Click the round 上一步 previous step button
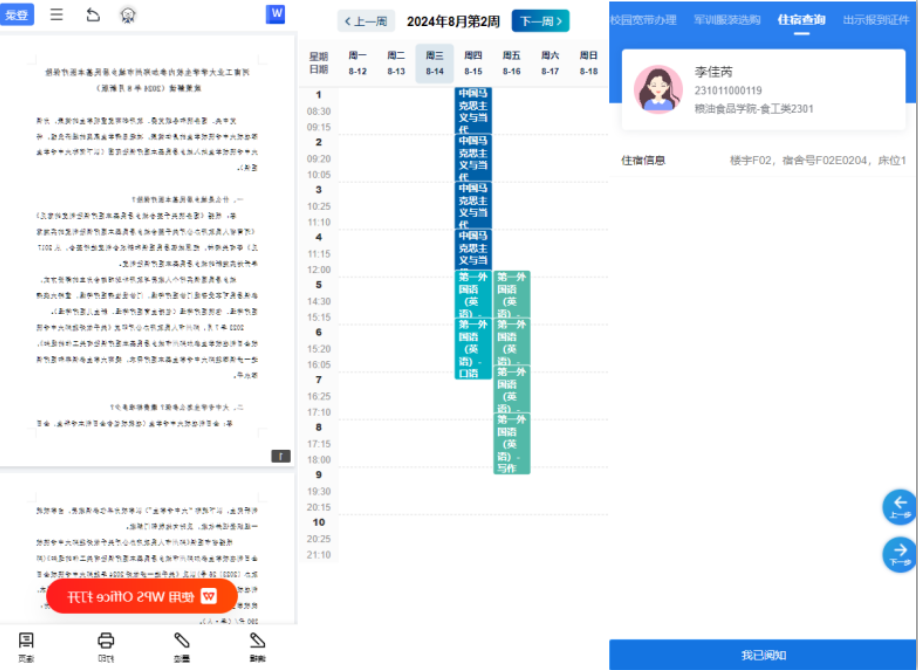The width and height of the screenshot is (918, 670). (x=900, y=506)
